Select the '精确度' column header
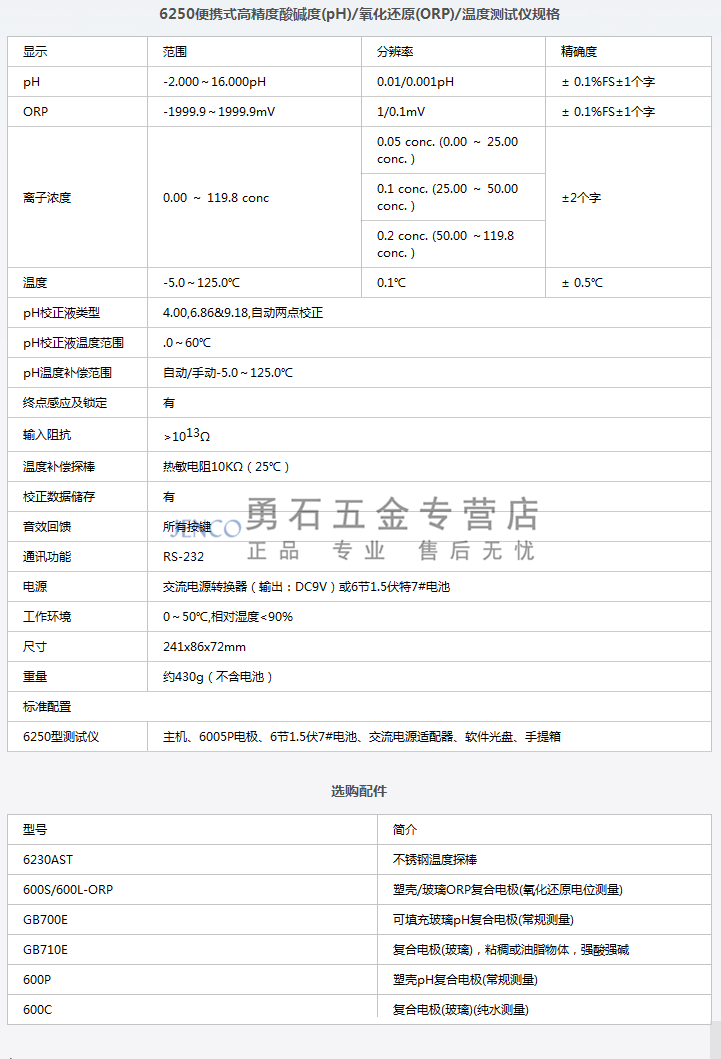This screenshot has height=1059, width=721. click(579, 52)
